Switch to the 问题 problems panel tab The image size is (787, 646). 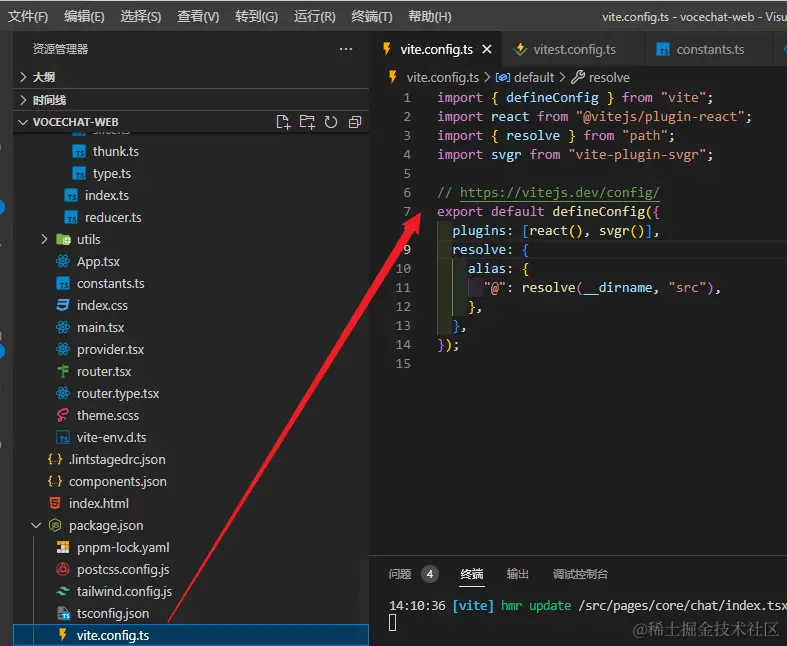[x=400, y=574]
